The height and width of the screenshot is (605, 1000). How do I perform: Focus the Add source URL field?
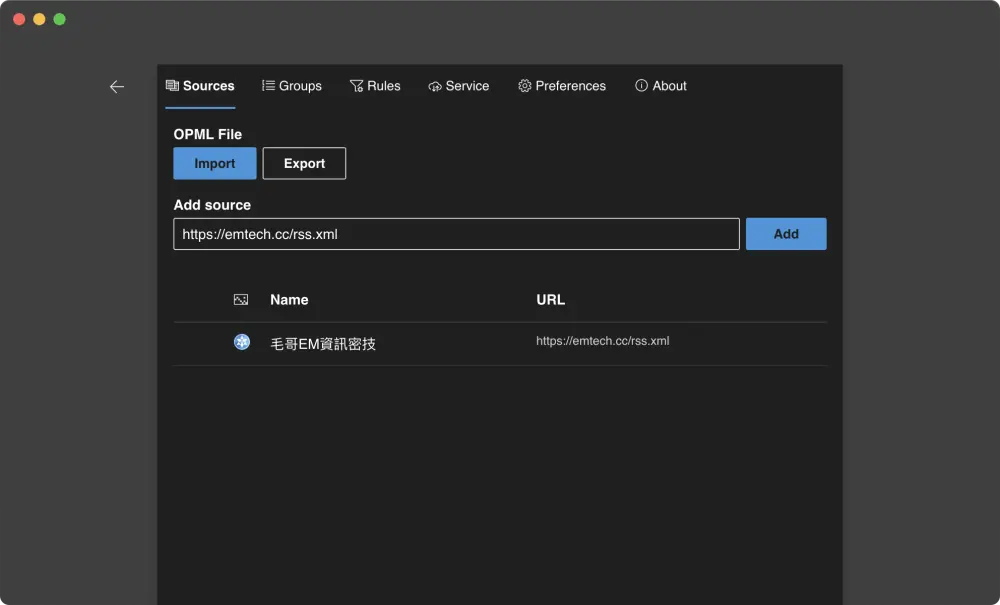457,234
